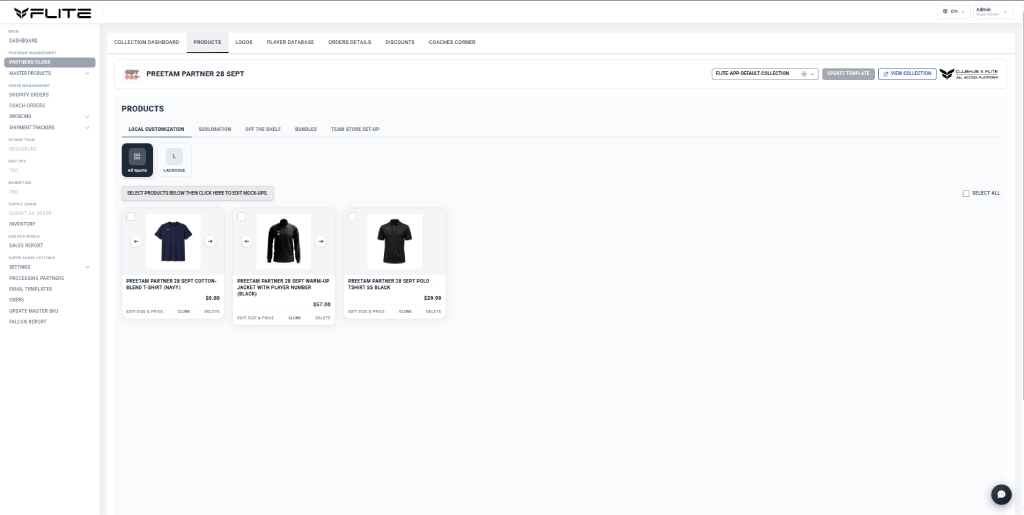Viewport: 1024px width, 515px height.
Task: Go to Orders Details tab
Action: [x=349, y=42]
